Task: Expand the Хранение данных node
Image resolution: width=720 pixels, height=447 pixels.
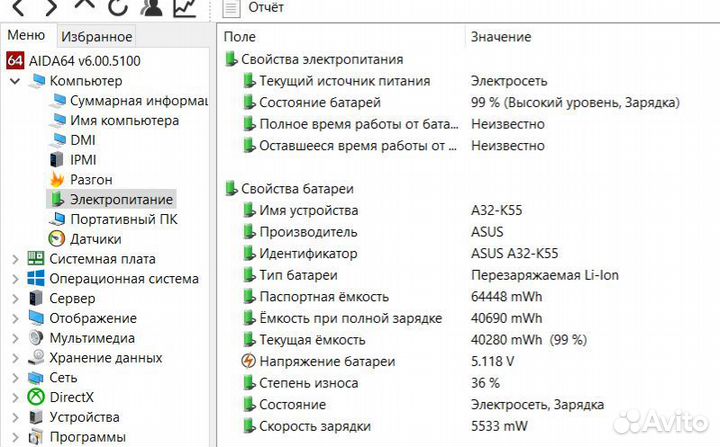Action: [x=15, y=358]
